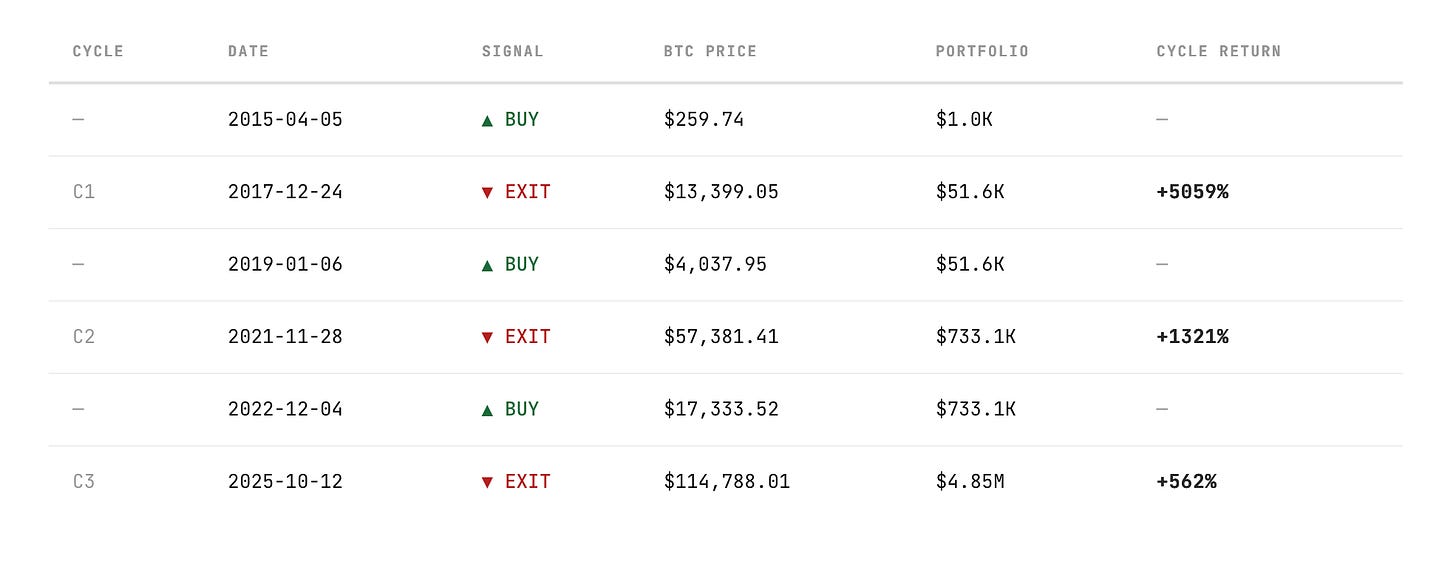This screenshot has width=1456, height=562.
Task: Click the C1 cycle label
Action: (x=84, y=192)
